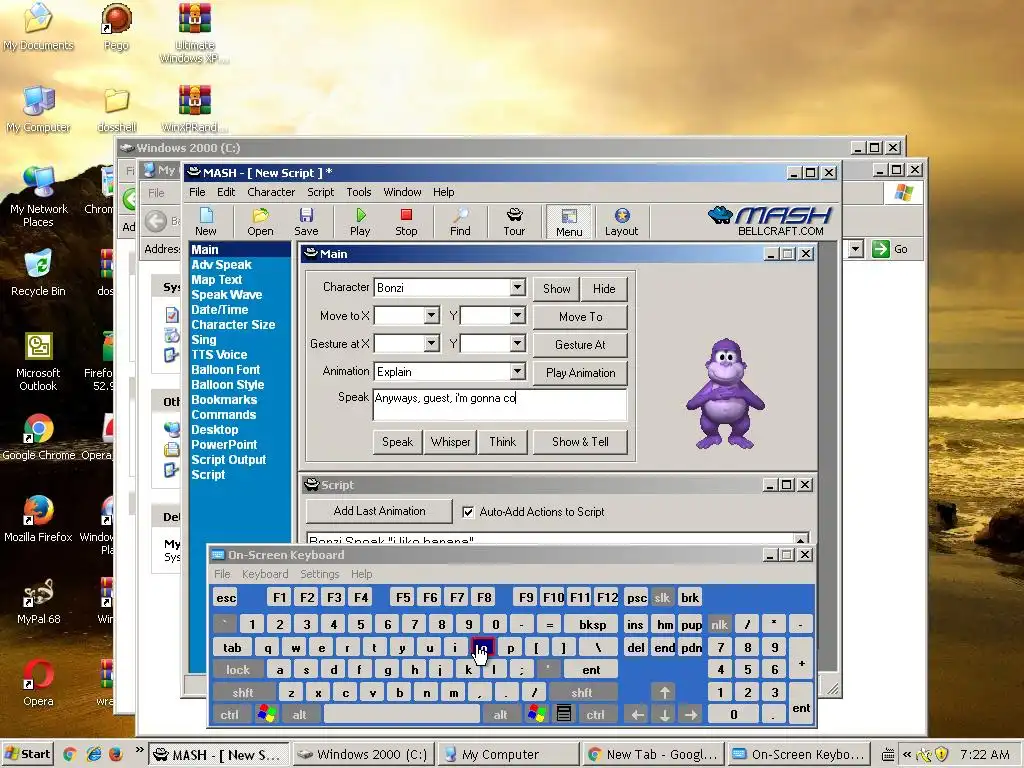Screen dimensions: 1024x768
Task: Toggle Auto-Add Actions to Script checkbox
Action: [468, 512]
